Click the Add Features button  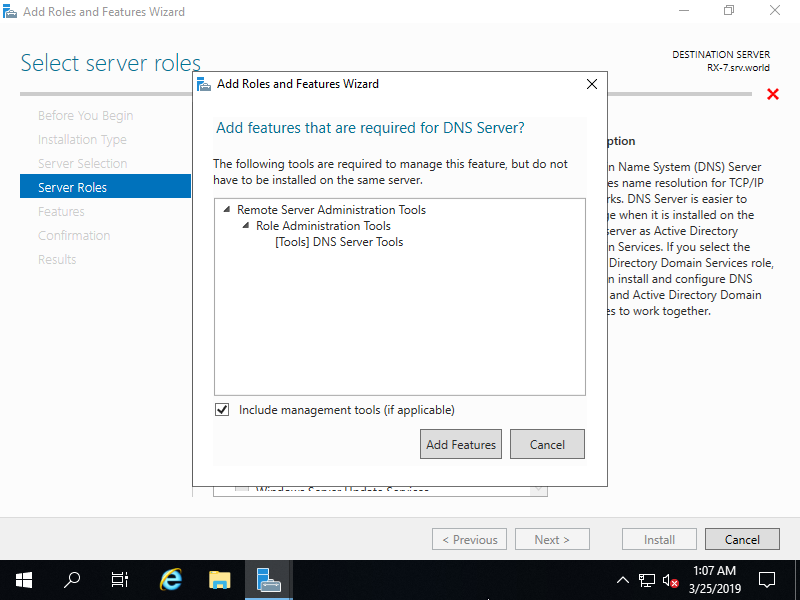point(461,444)
